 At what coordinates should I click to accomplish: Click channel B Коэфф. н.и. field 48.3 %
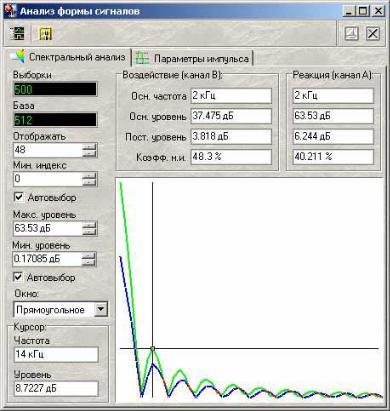(231, 157)
